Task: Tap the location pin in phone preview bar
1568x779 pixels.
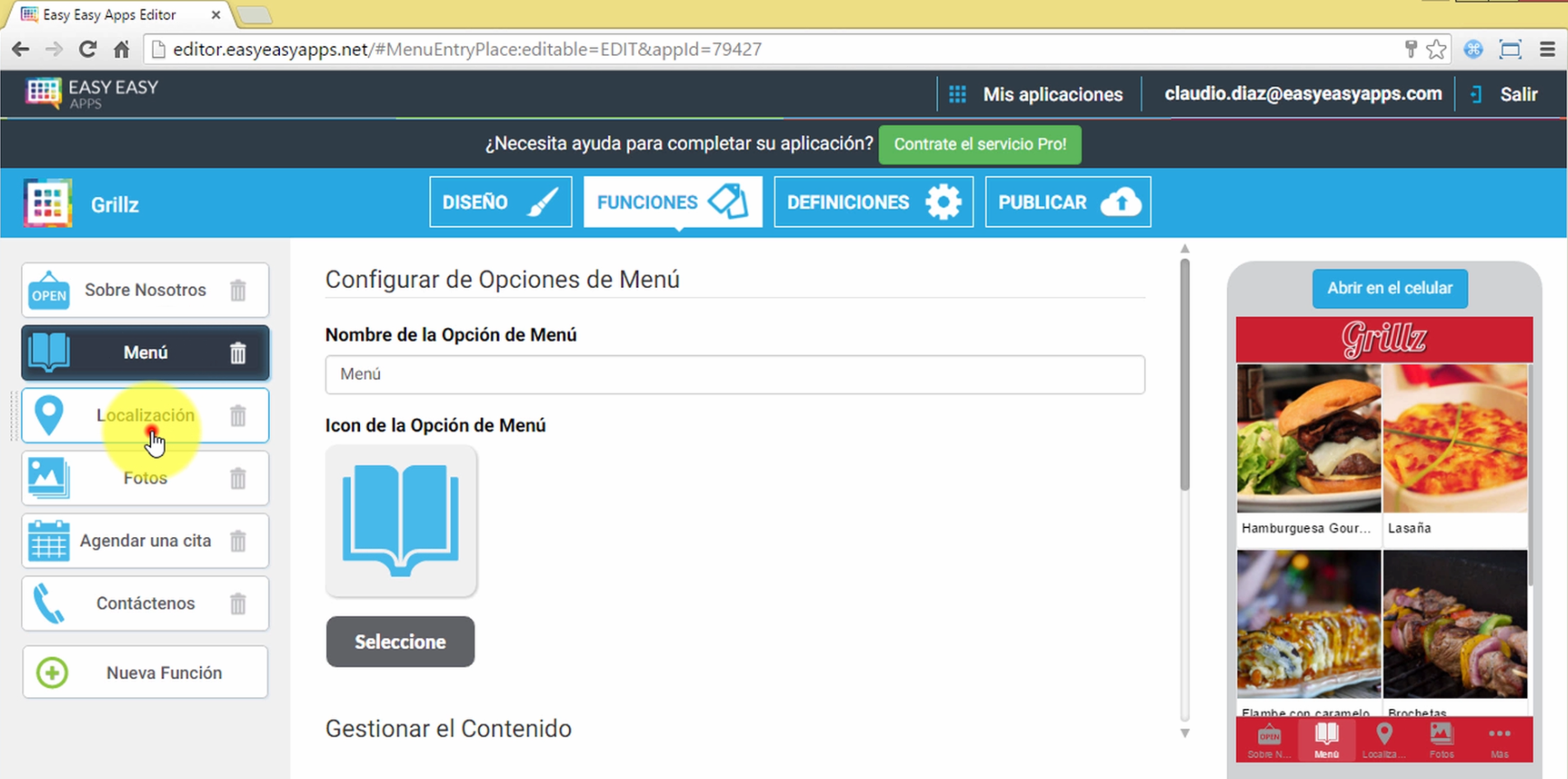Action: tap(1383, 739)
